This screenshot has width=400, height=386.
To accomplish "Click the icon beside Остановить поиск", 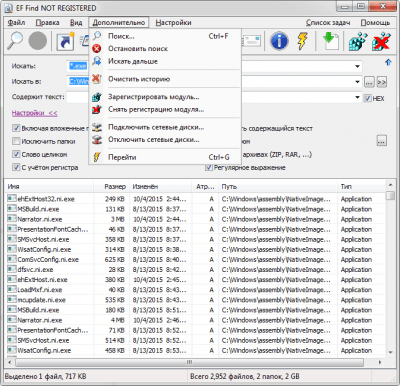I will [97, 49].
